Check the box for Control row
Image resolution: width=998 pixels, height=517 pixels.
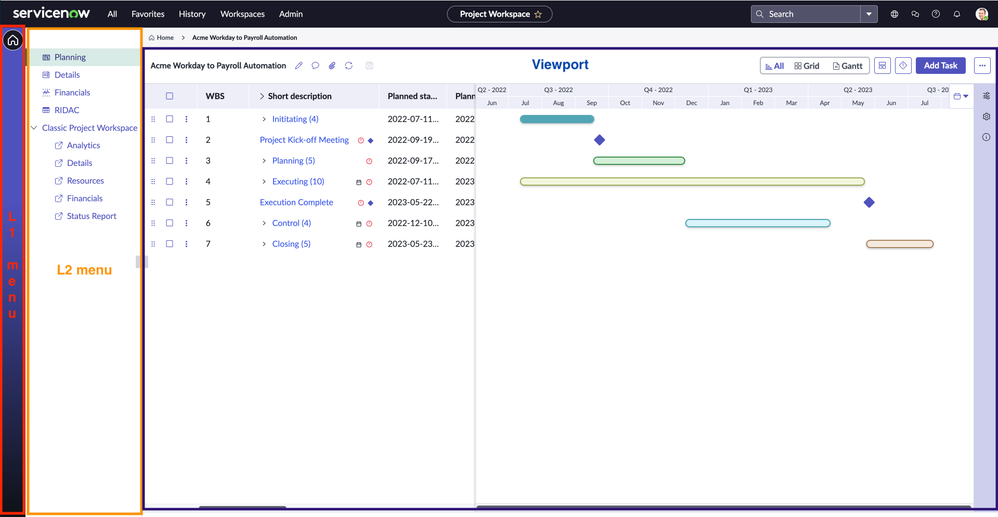pyautogui.click(x=169, y=223)
